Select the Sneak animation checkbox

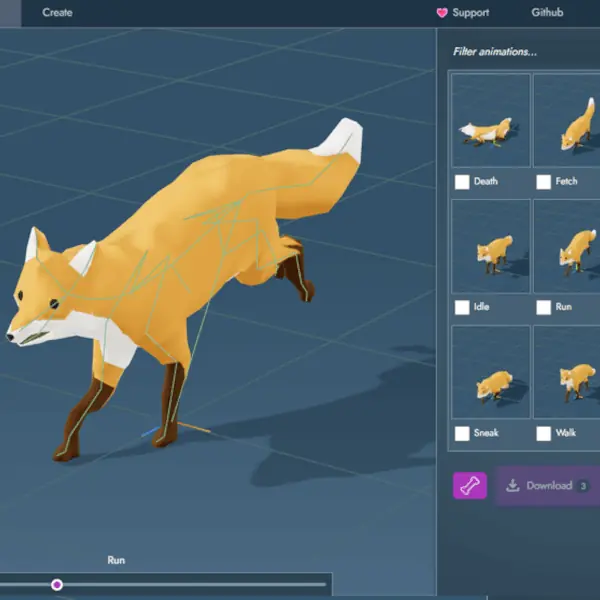click(462, 434)
